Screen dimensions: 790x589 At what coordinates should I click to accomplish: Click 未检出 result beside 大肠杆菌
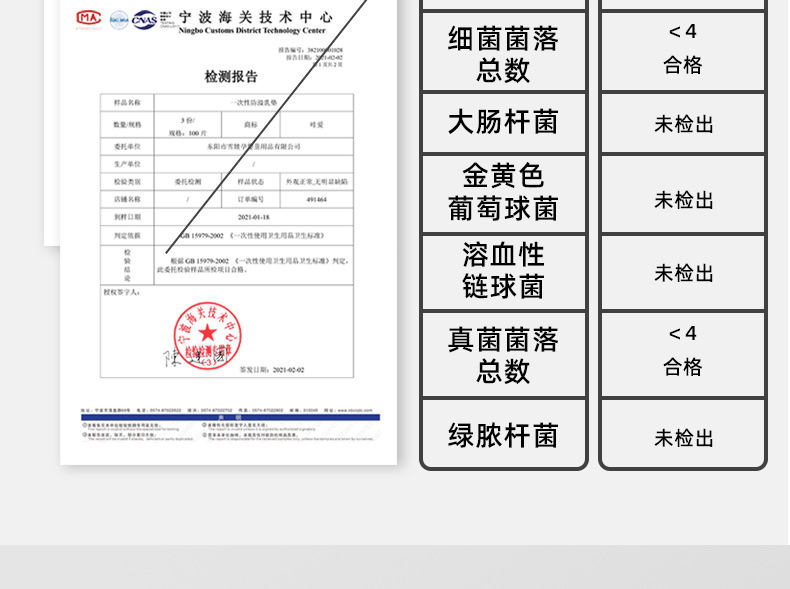[x=684, y=124]
